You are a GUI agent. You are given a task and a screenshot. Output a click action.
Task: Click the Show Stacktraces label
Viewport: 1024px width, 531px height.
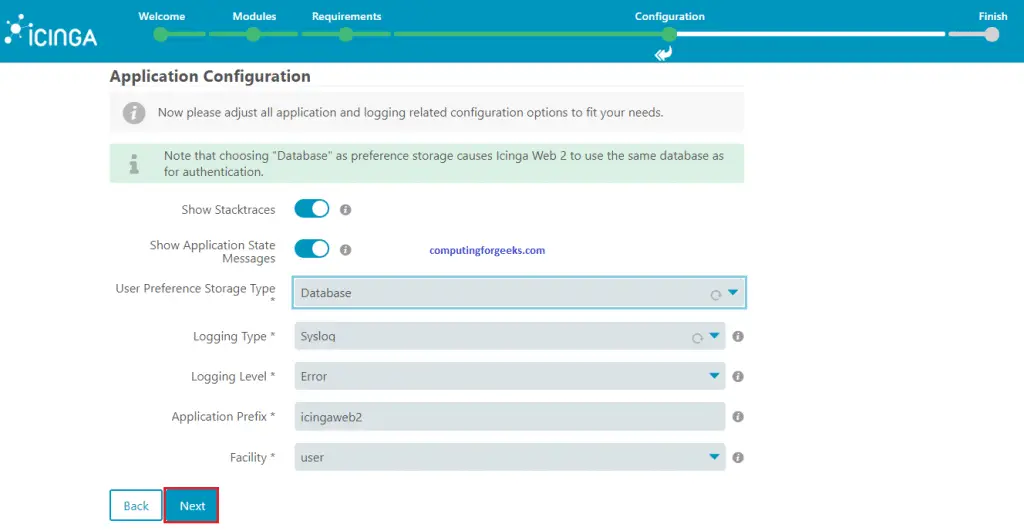(229, 210)
